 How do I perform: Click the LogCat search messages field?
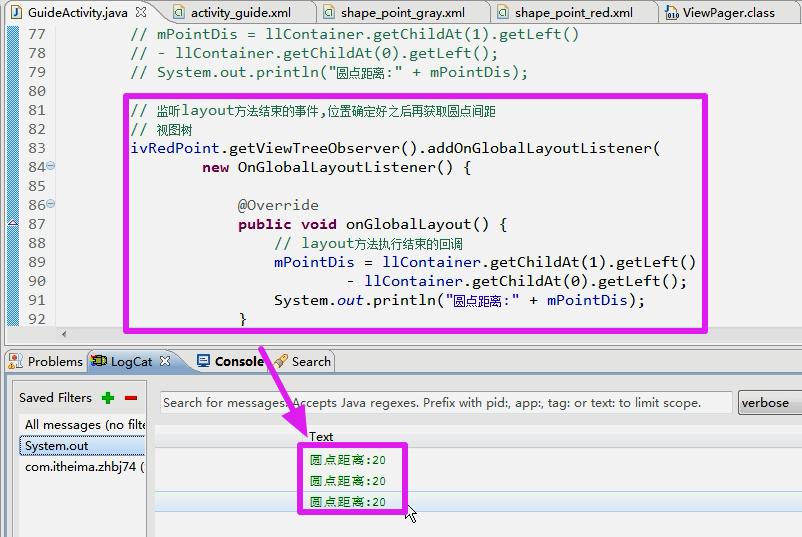tap(445, 403)
